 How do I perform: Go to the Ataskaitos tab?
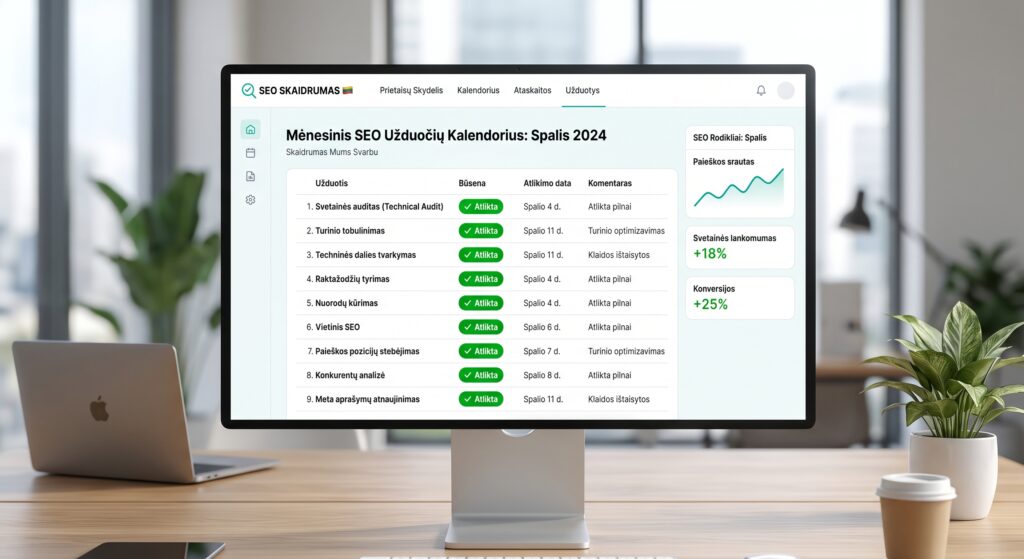[x=532, y=90]
